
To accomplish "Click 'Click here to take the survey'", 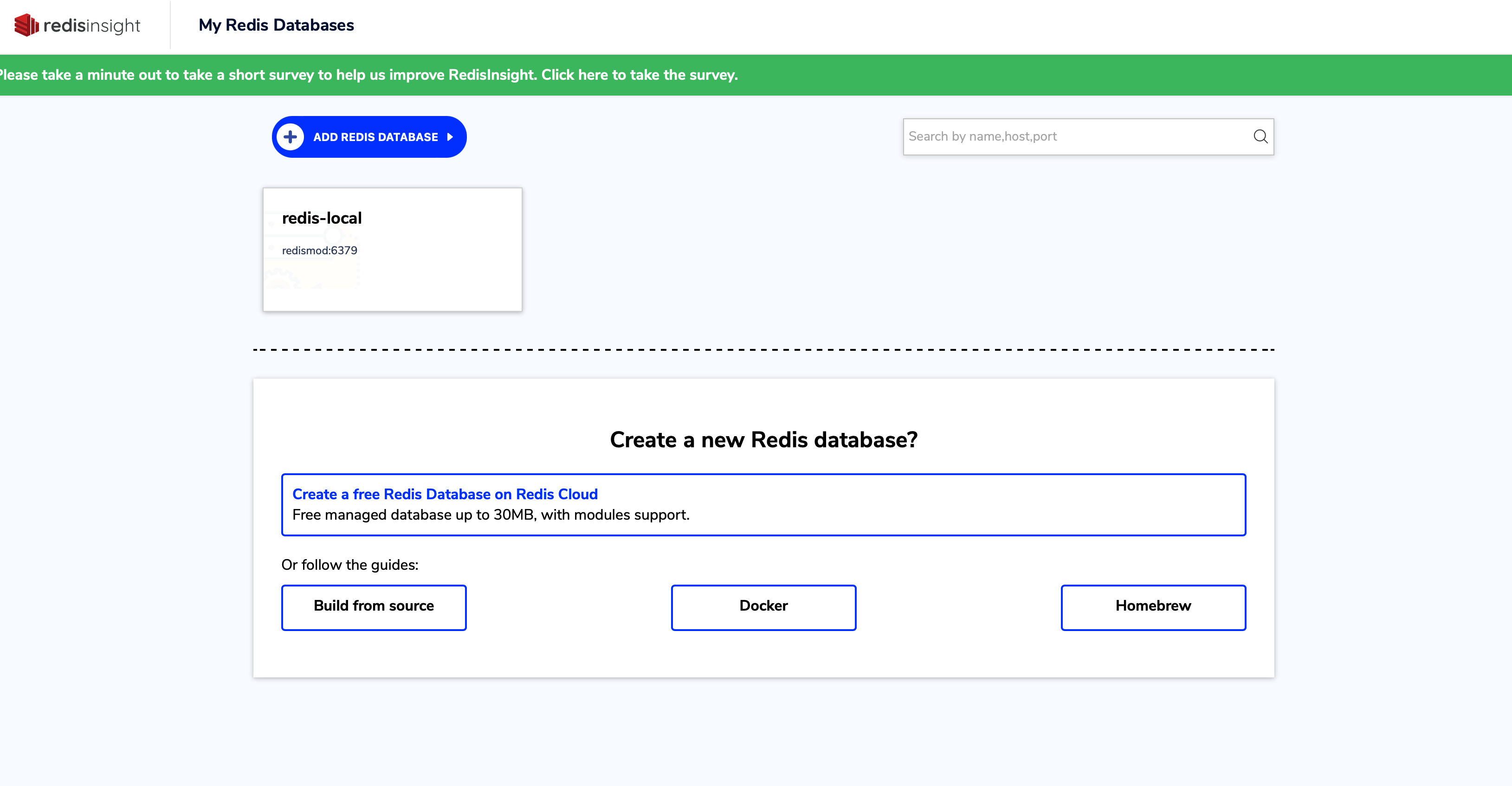I will point(639,75).
